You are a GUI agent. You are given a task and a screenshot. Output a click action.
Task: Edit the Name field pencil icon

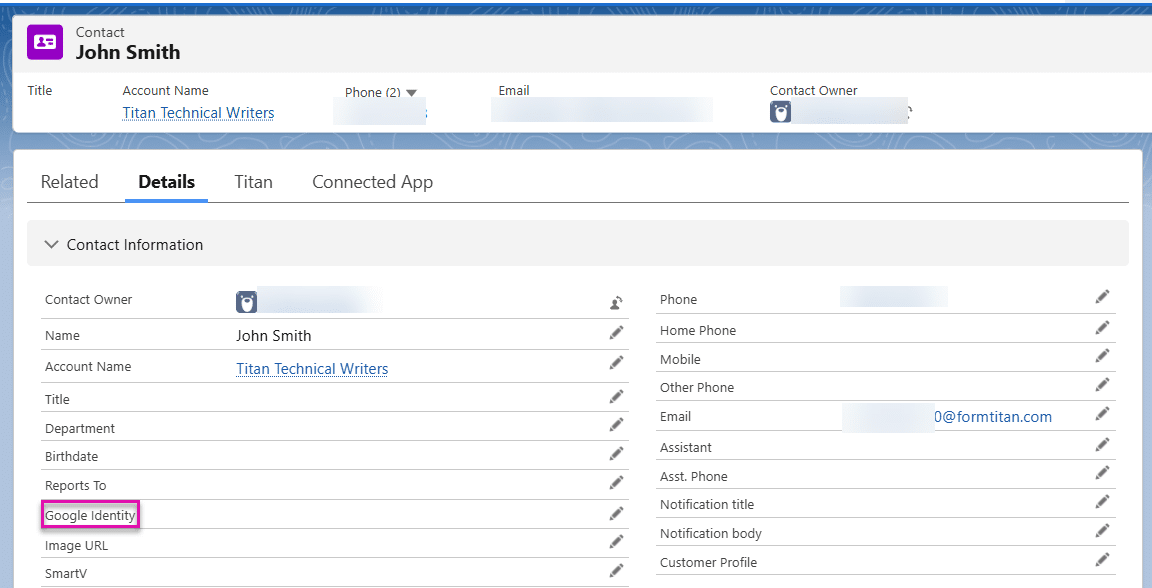[x=617, y=333]
